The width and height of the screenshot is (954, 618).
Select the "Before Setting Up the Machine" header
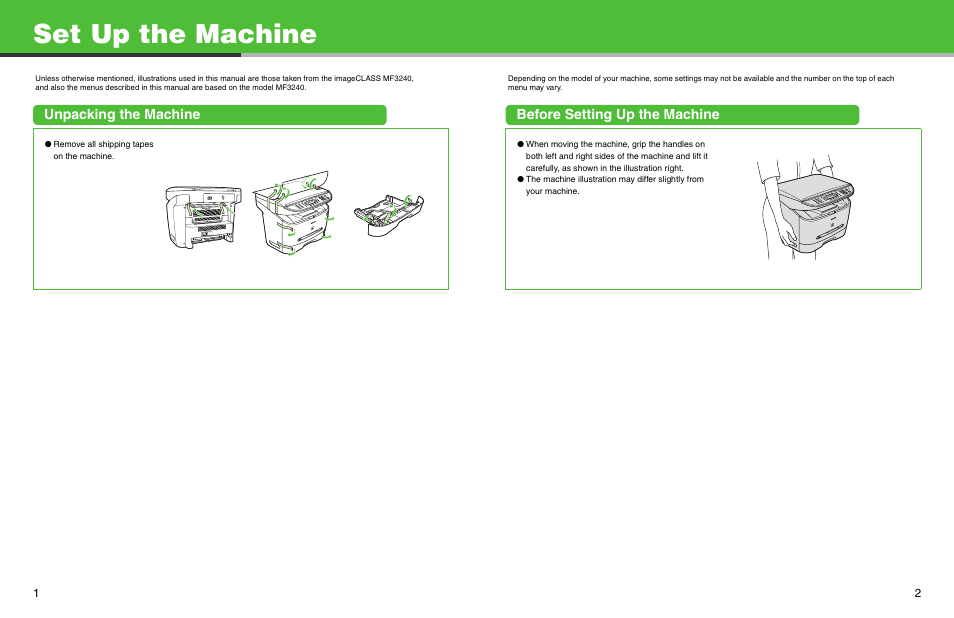617,115
